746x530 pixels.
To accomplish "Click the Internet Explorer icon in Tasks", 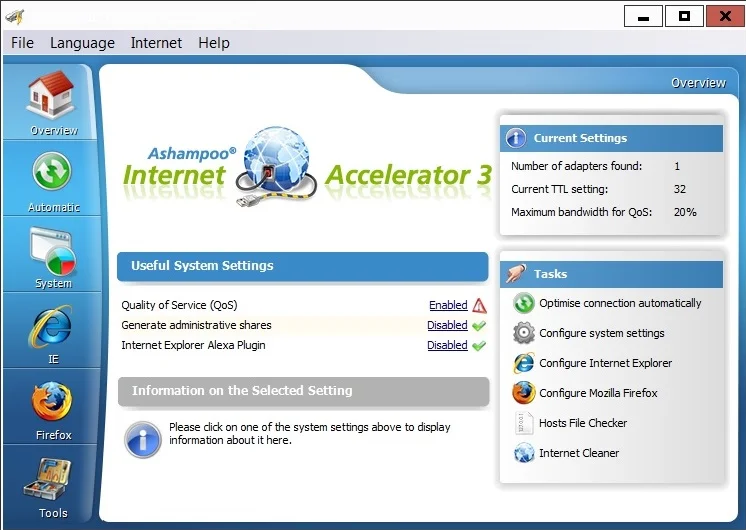I will 524,363.
